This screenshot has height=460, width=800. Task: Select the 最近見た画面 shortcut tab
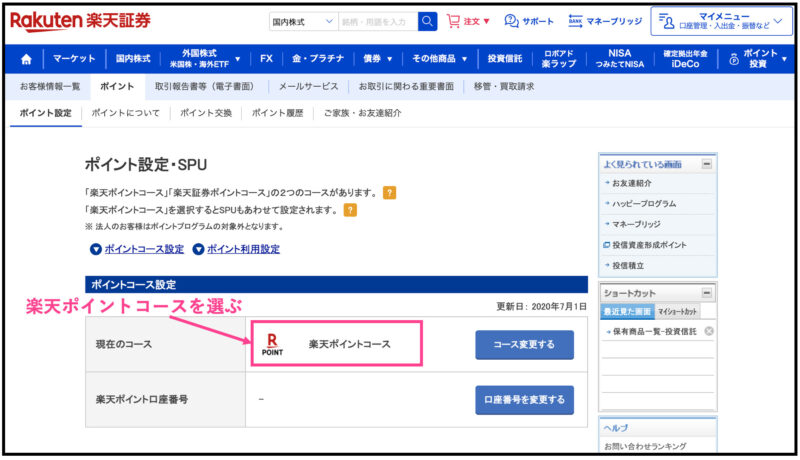pos(627,311)
